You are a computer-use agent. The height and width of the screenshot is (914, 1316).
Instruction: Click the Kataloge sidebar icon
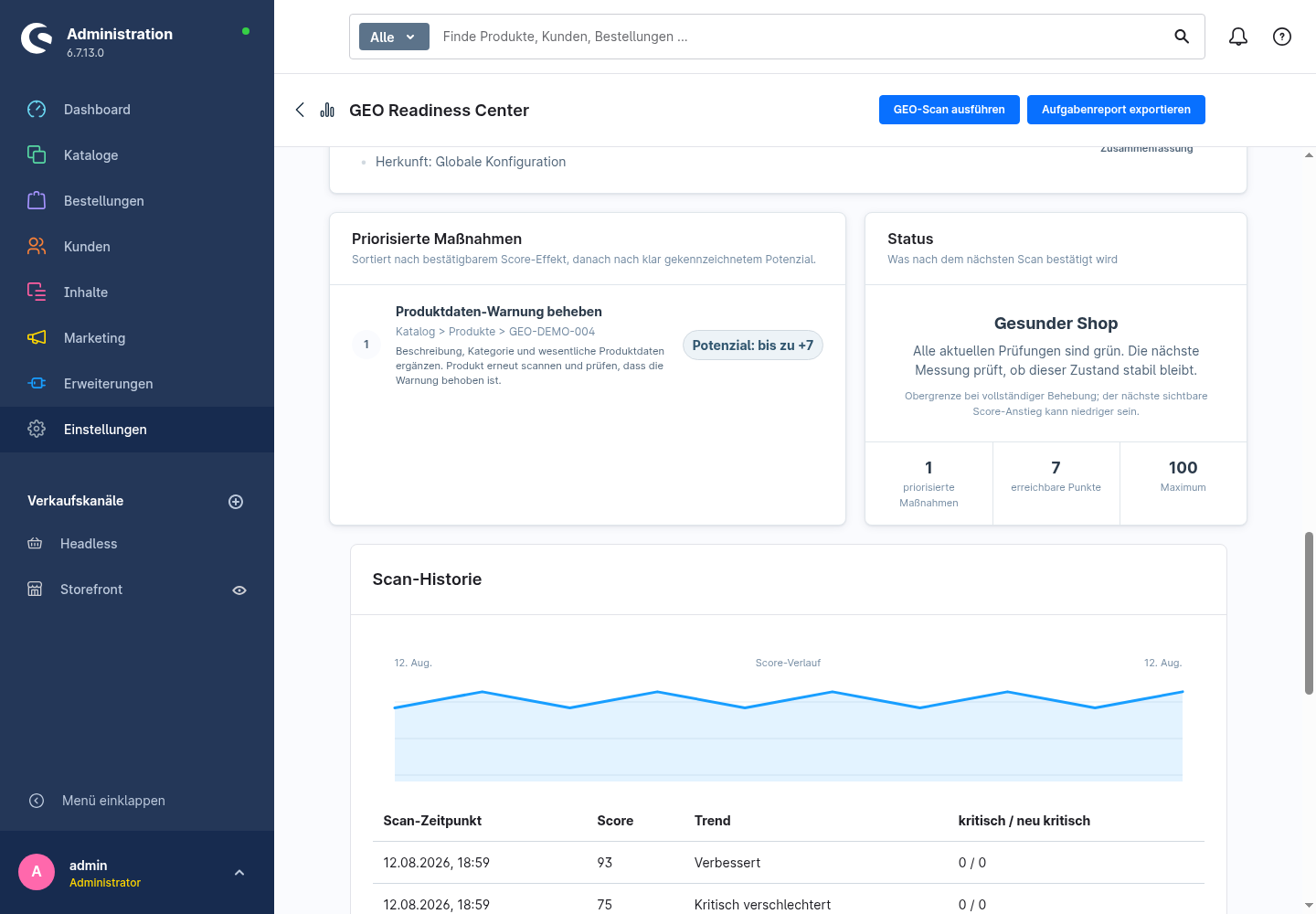(37, 155)
